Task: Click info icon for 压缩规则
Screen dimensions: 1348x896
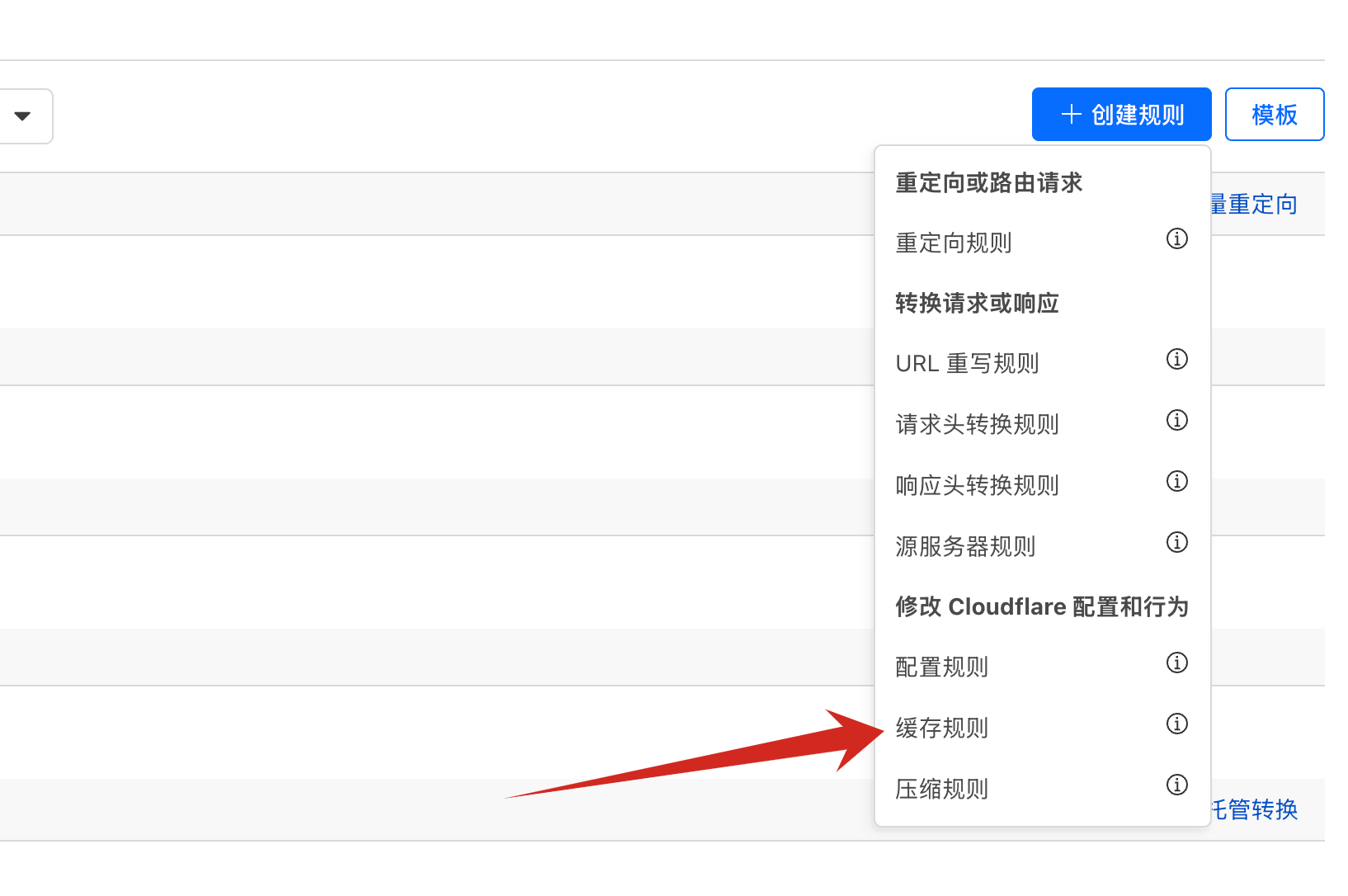Action: [1176, 785]
